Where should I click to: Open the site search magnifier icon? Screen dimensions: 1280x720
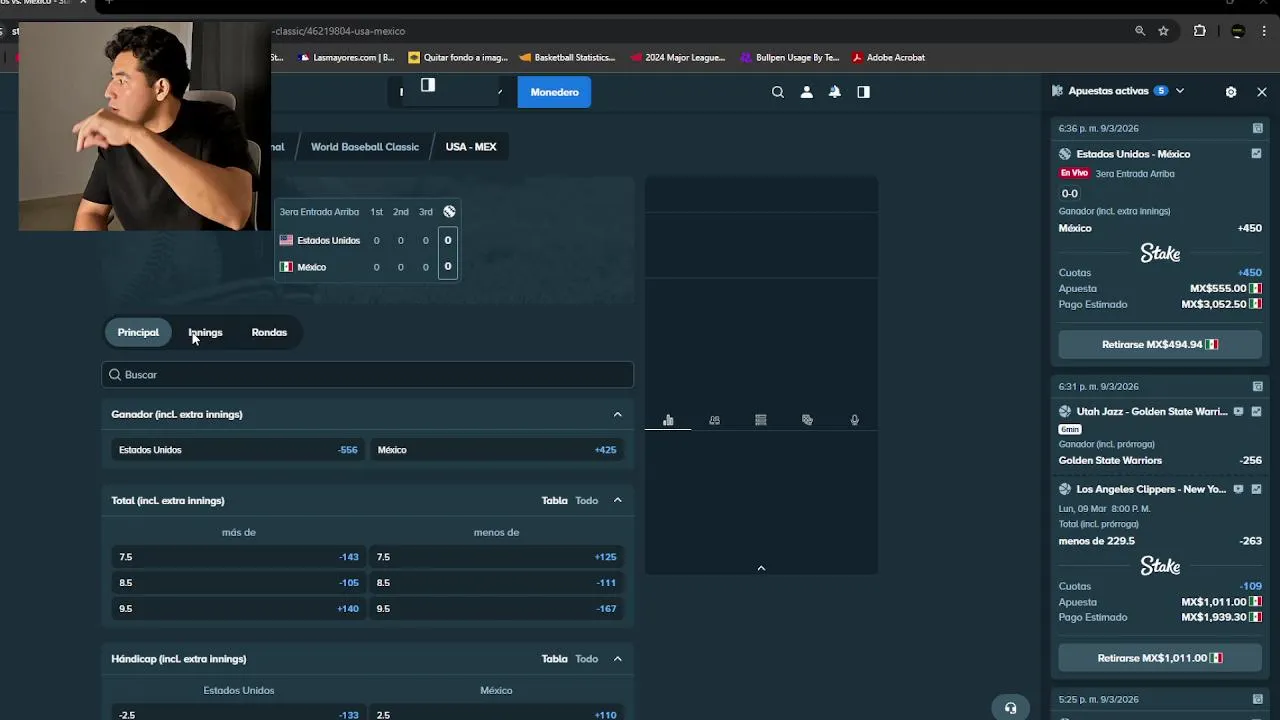tap(778, 92)
